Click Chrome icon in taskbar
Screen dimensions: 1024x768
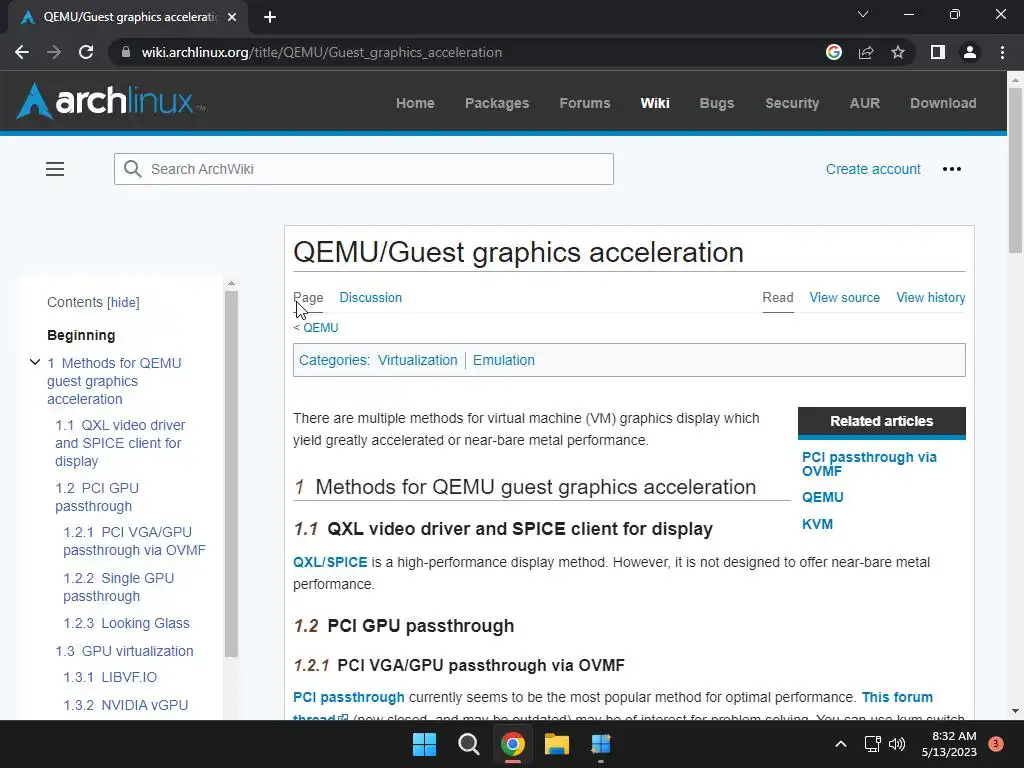pyautogui.click(x=513, y=744)
